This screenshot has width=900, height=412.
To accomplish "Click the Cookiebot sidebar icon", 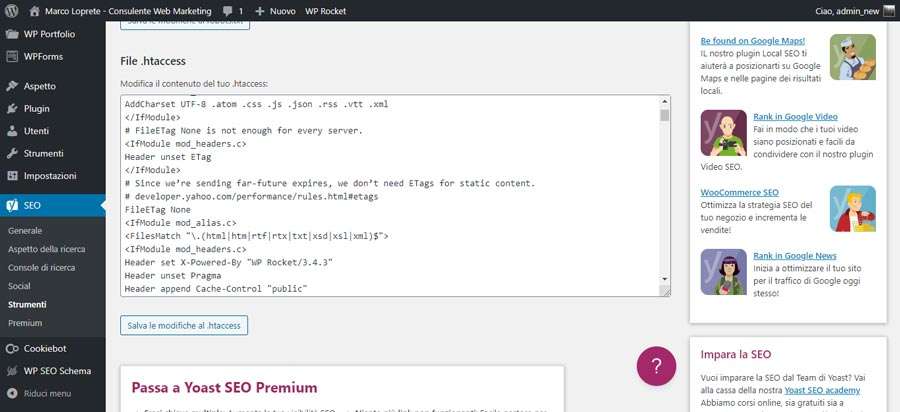I will coord(12,348).
